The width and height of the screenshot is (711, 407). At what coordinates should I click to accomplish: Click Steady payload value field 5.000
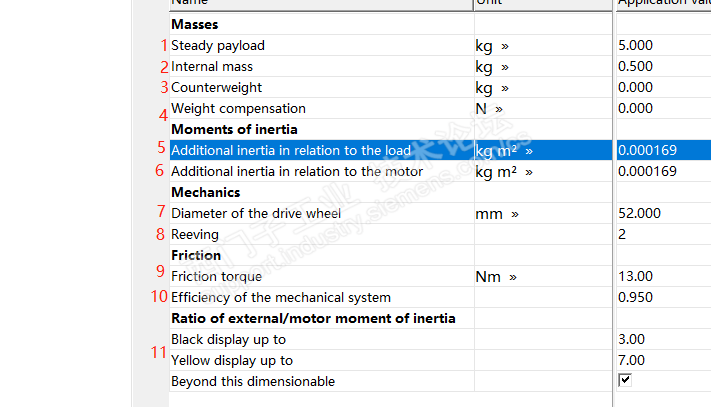pos(636,46)
